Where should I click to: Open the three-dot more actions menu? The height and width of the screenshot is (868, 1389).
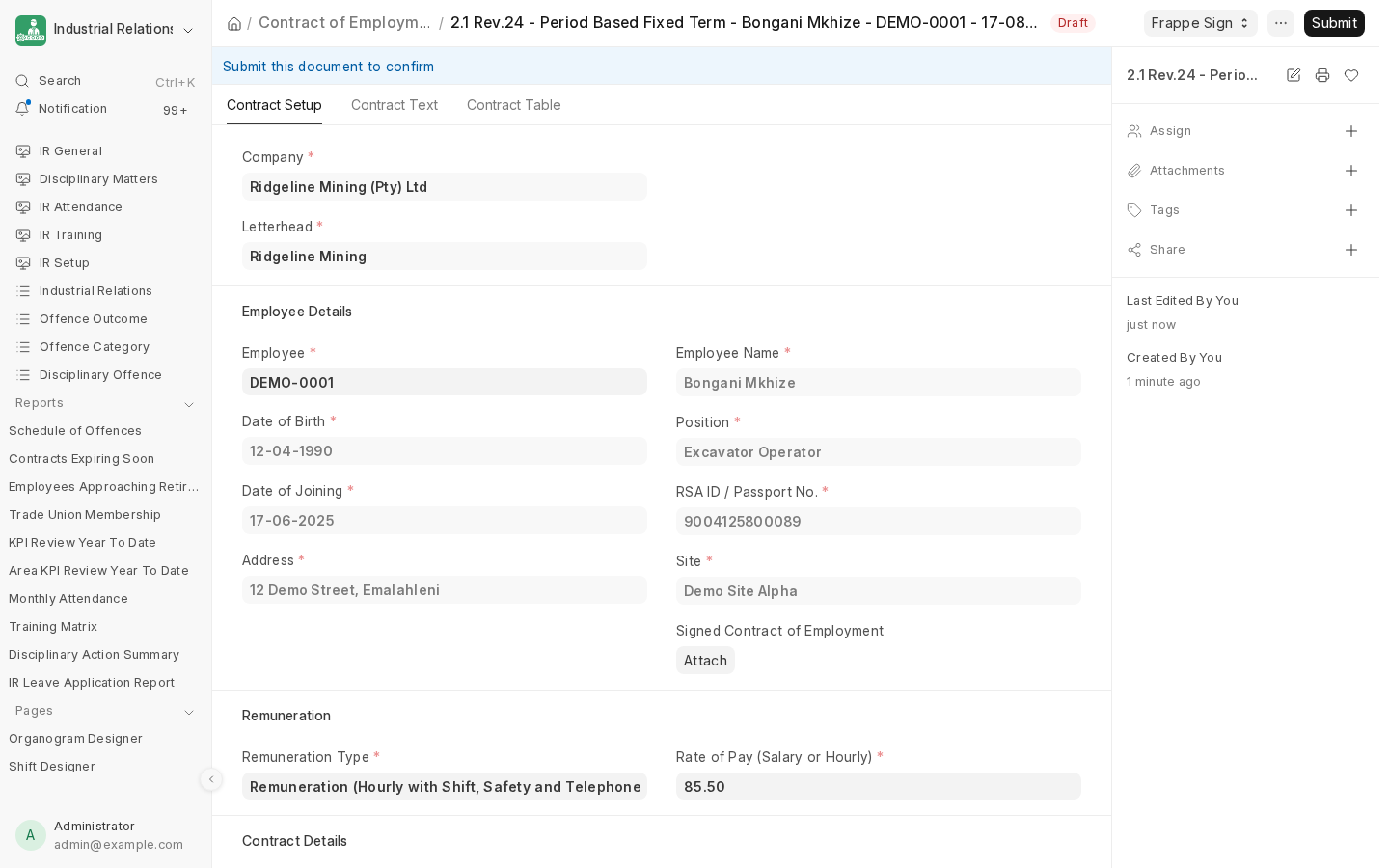click(1281, 23)
